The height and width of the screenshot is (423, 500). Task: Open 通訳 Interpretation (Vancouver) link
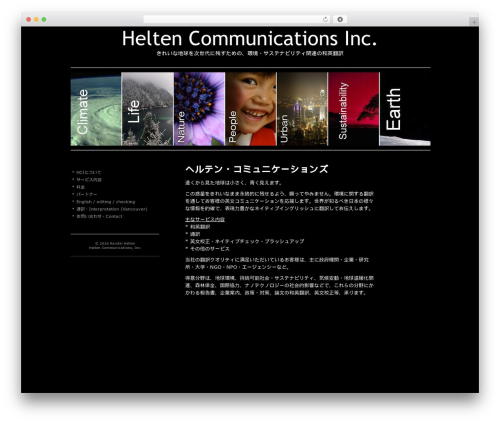(112, 209)
